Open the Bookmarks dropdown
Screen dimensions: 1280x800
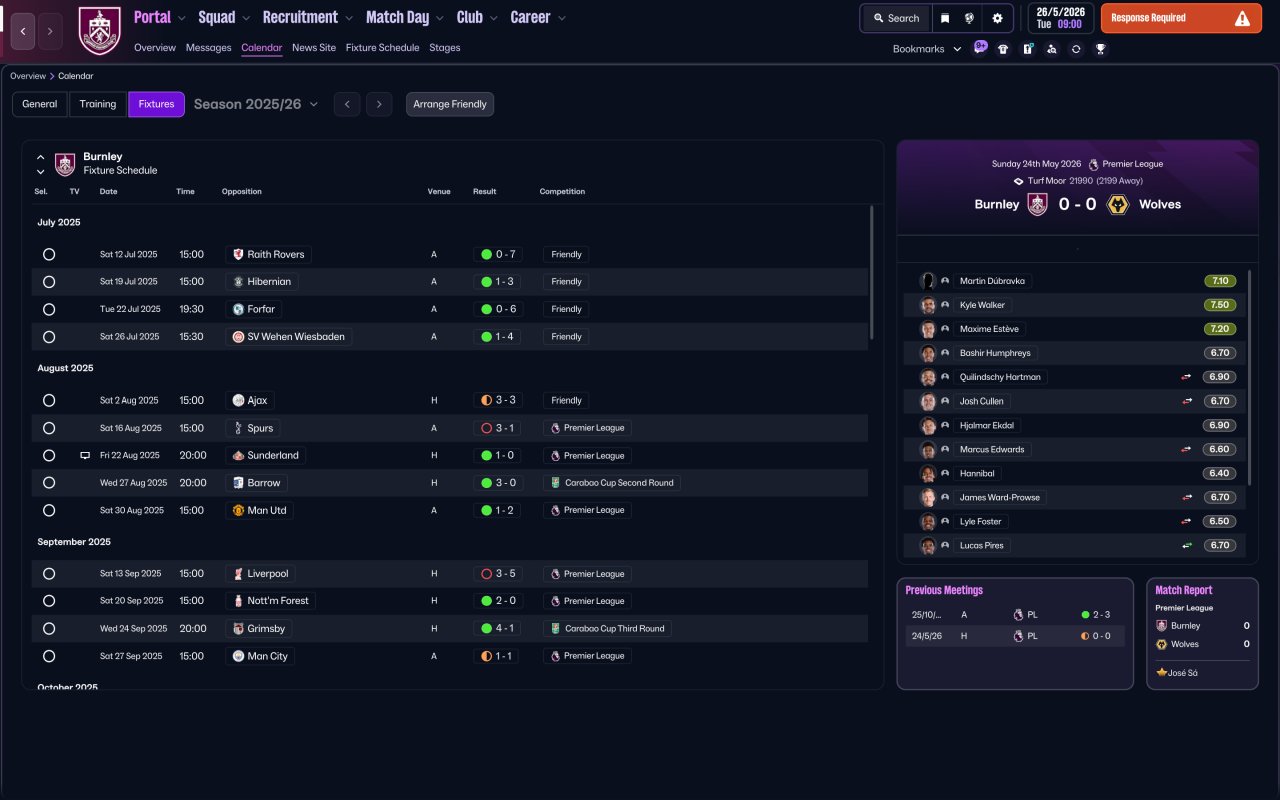pyautogui.click(x=927, y=48)
